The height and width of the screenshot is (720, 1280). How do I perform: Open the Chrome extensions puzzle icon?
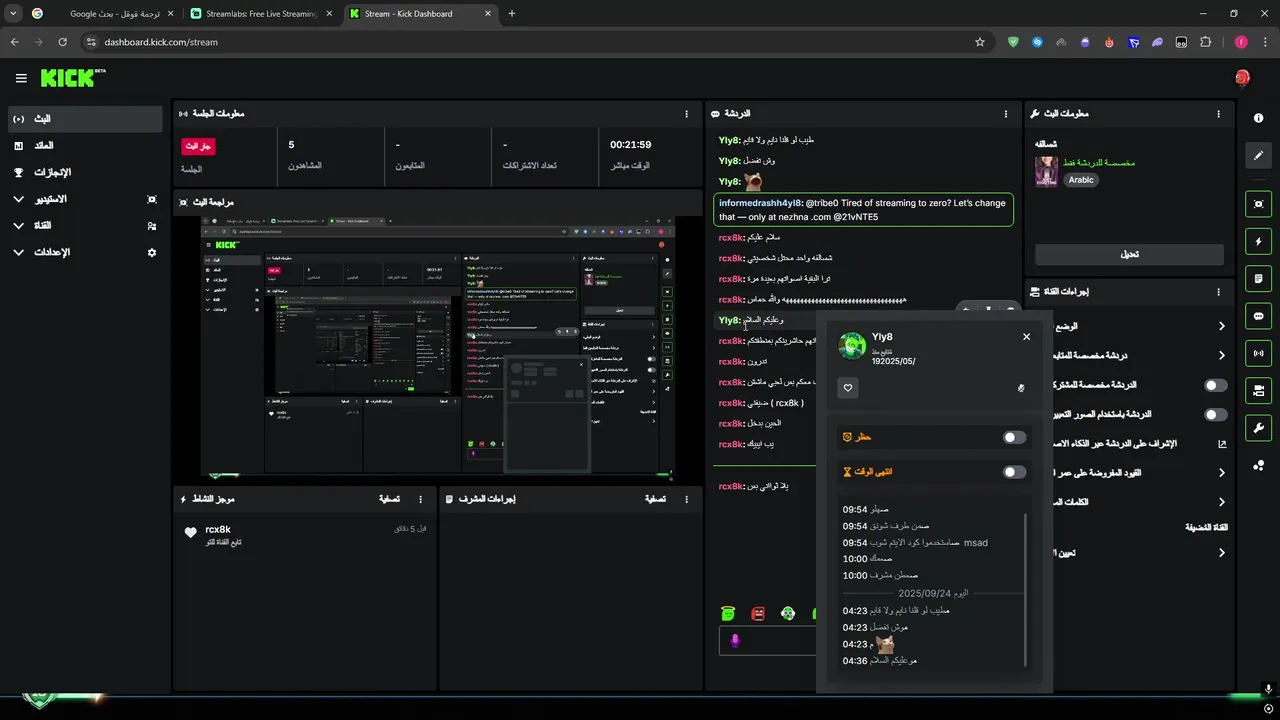[1205, 42]
